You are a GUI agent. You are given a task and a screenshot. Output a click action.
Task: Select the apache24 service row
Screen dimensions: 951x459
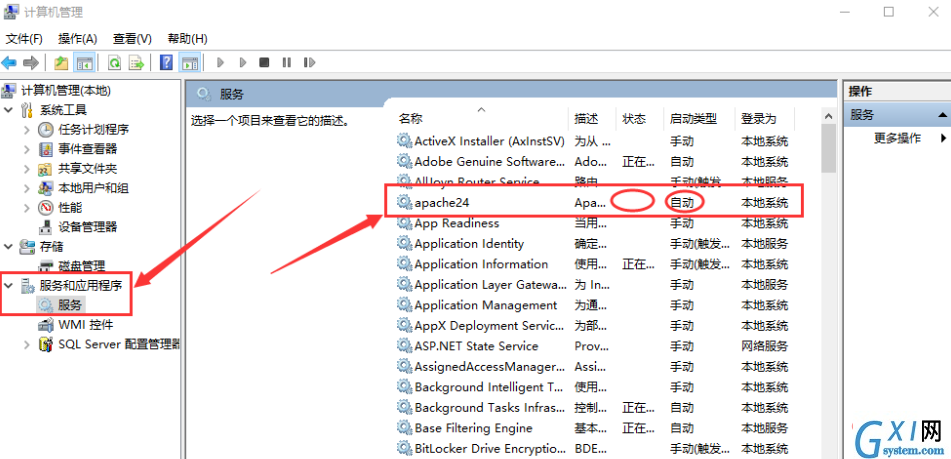coord(594,203)
